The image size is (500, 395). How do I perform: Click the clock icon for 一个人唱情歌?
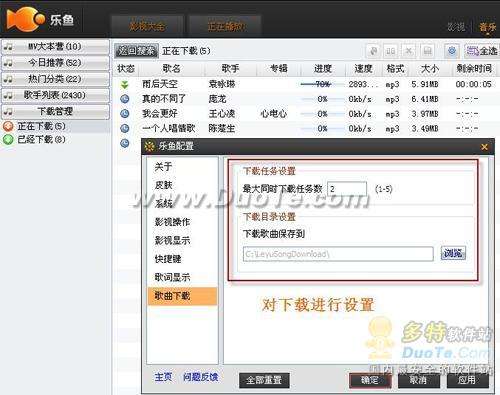tap(125, 128)
